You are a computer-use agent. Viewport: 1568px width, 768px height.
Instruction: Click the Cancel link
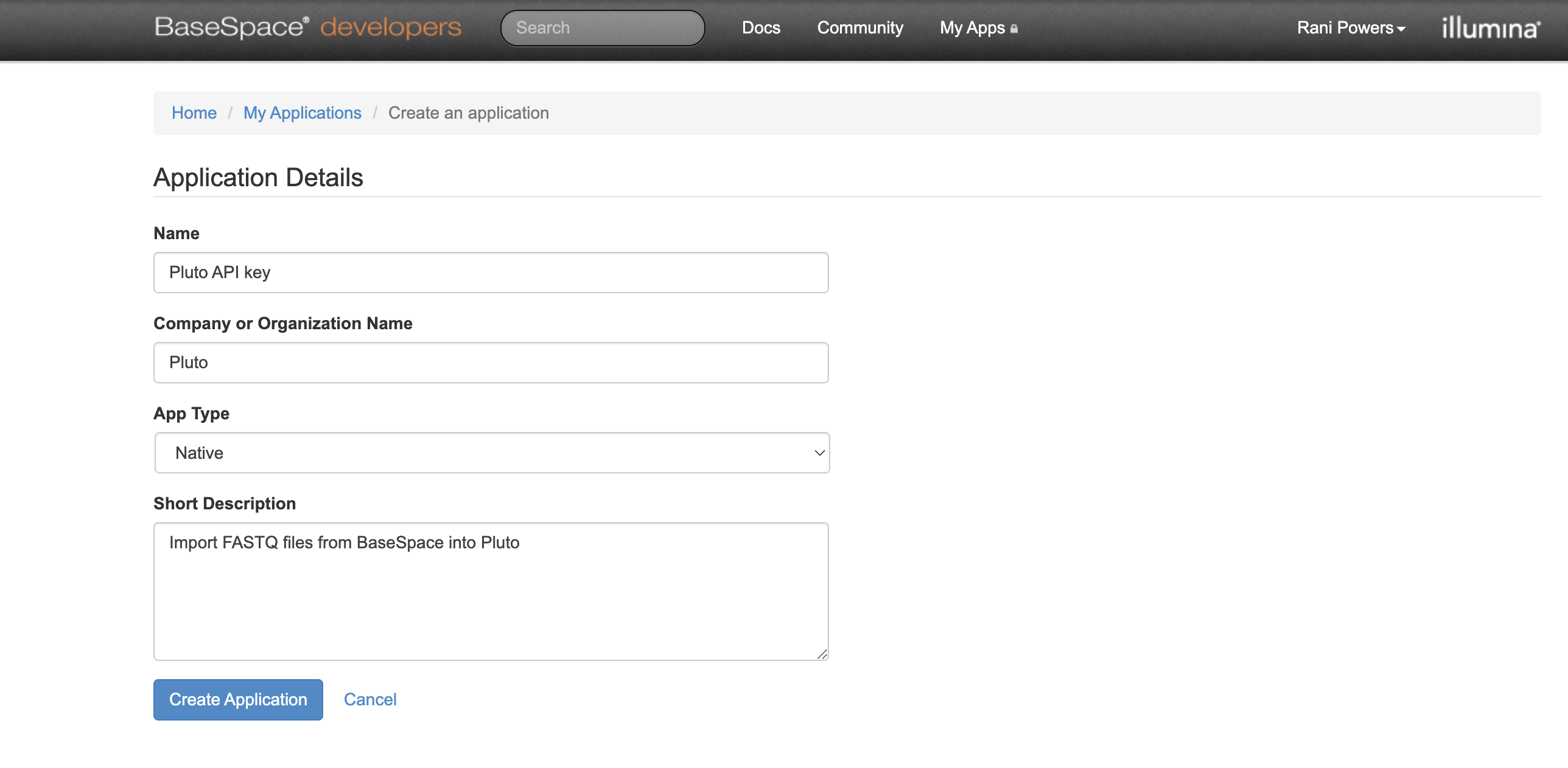(x=370, y=700)
